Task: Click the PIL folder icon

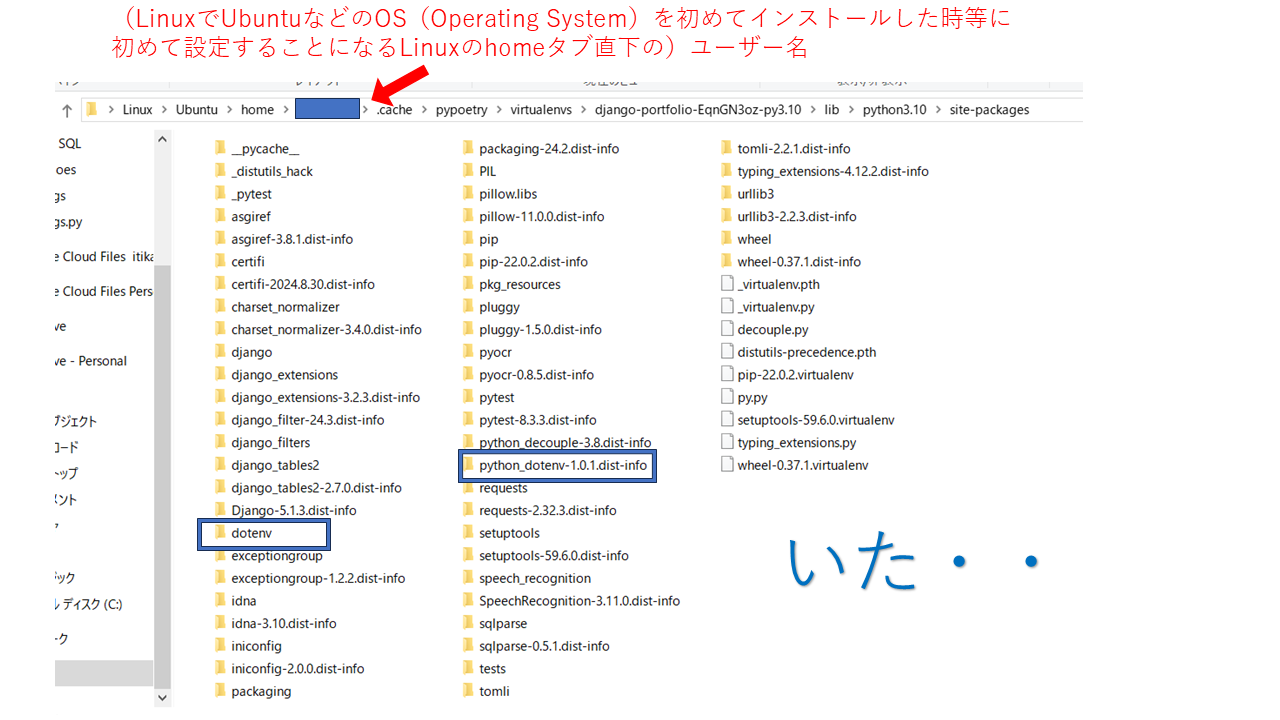Action: 468,171
